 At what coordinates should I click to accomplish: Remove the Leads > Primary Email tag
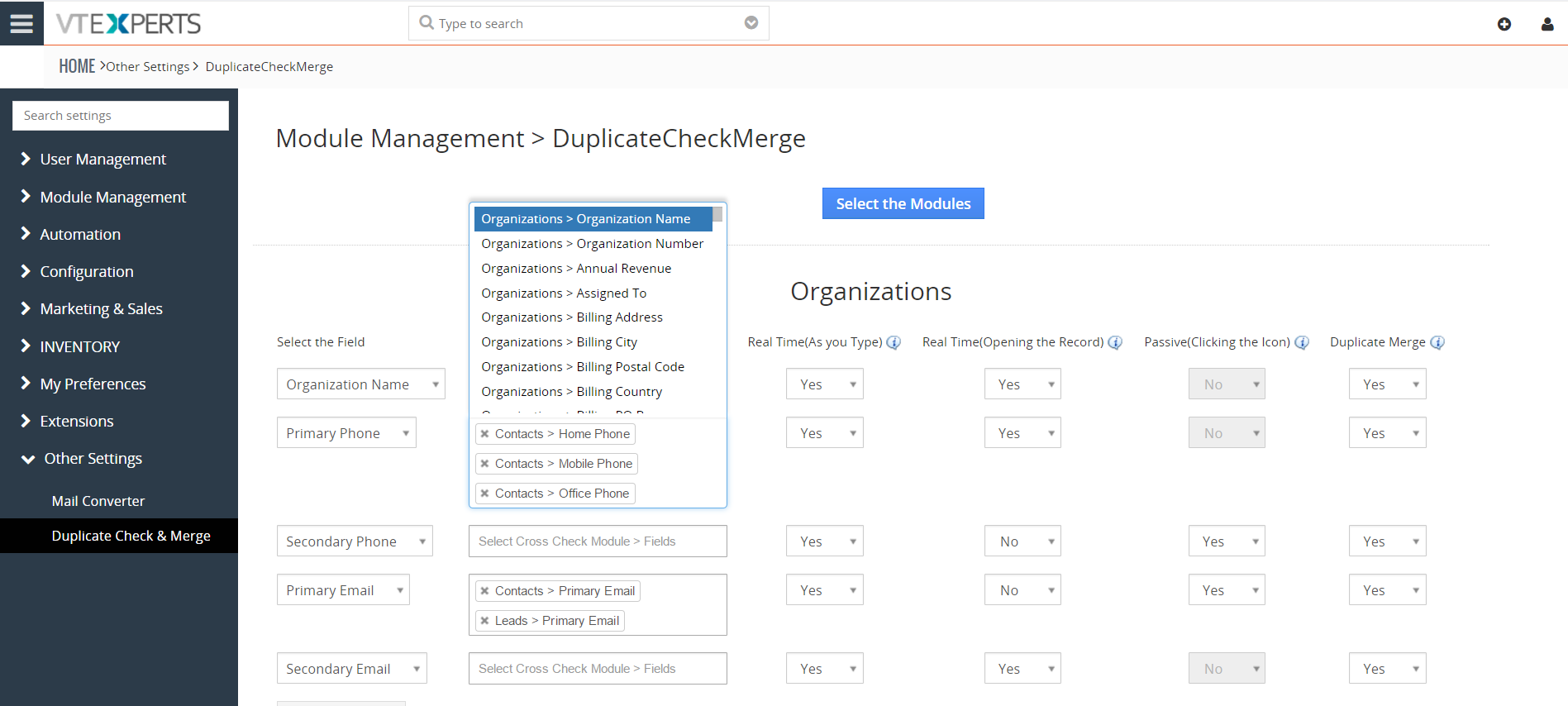pos(485,621)
